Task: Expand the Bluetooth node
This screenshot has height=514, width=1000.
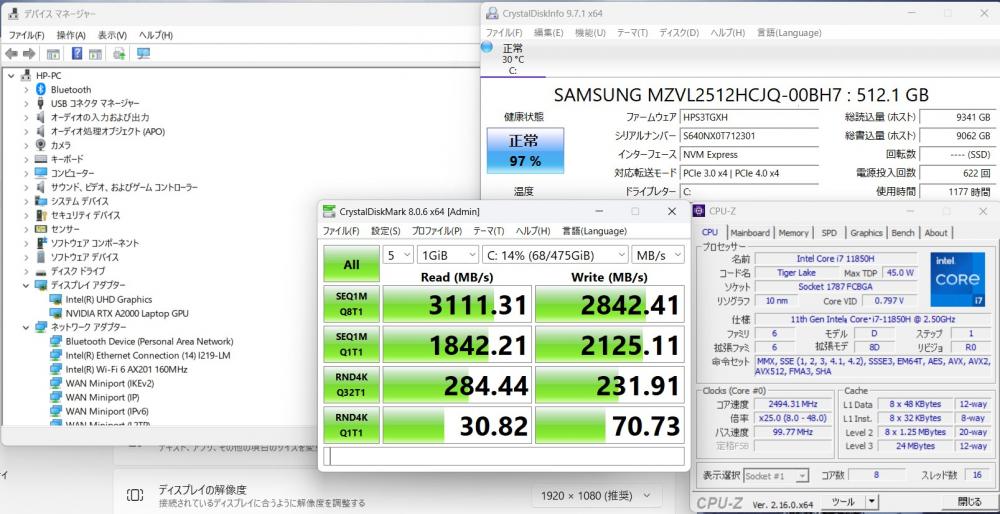Action: tap(26, 89)
